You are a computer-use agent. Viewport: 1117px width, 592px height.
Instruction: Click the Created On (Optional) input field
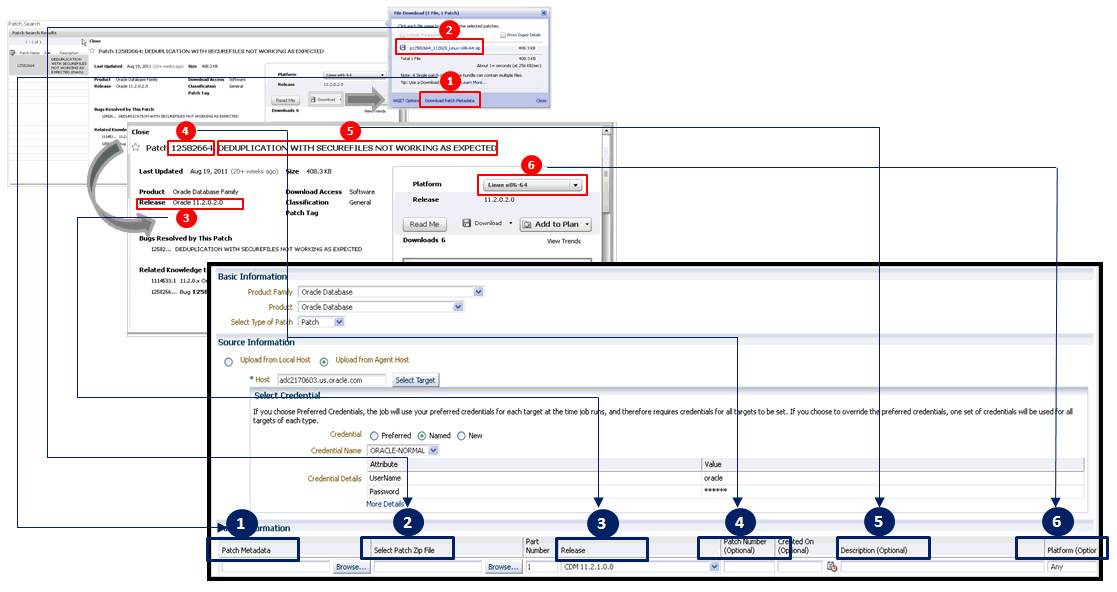799,567
